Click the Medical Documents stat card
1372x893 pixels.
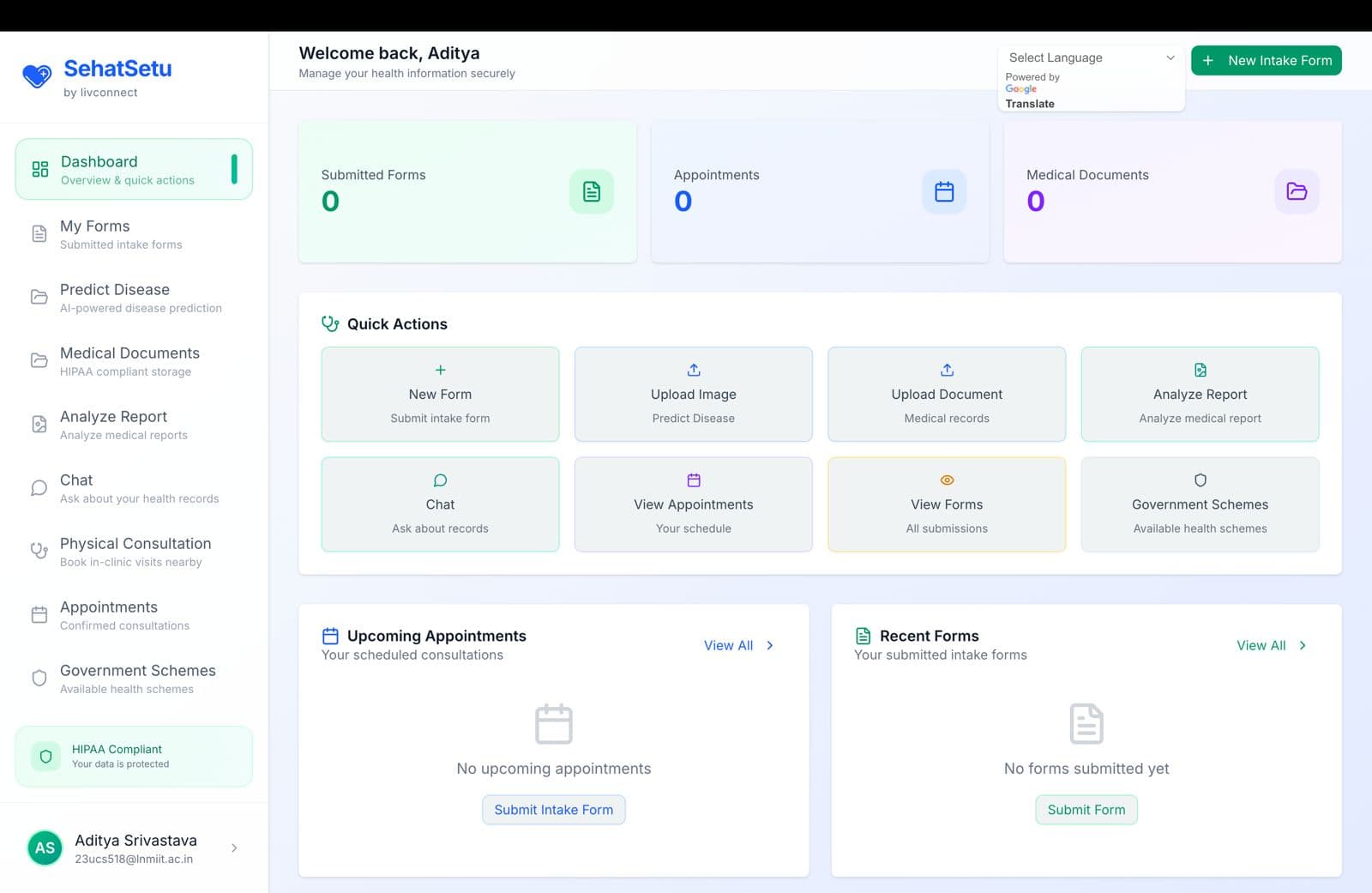[x=1172, y=191]
